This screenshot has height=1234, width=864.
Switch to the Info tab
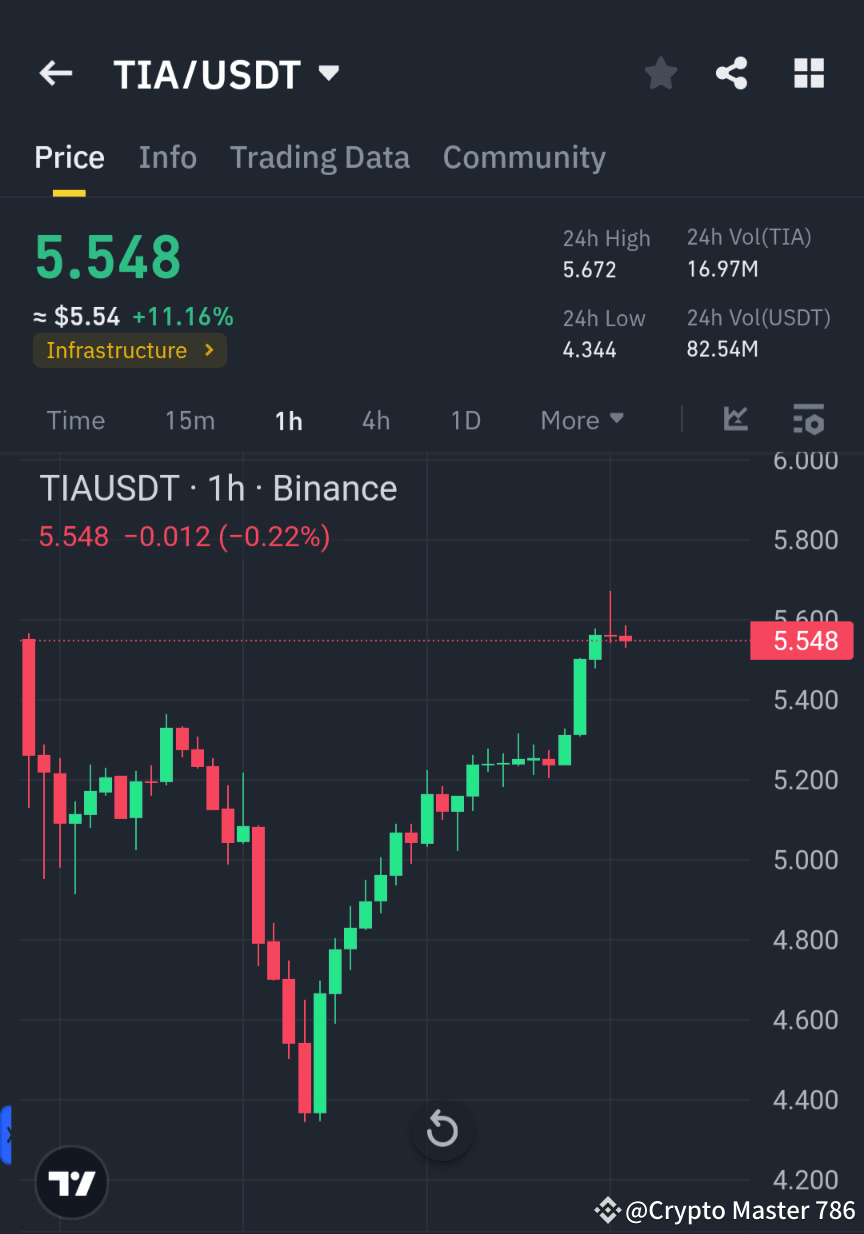pyautogui.click(x=167, y=157)
